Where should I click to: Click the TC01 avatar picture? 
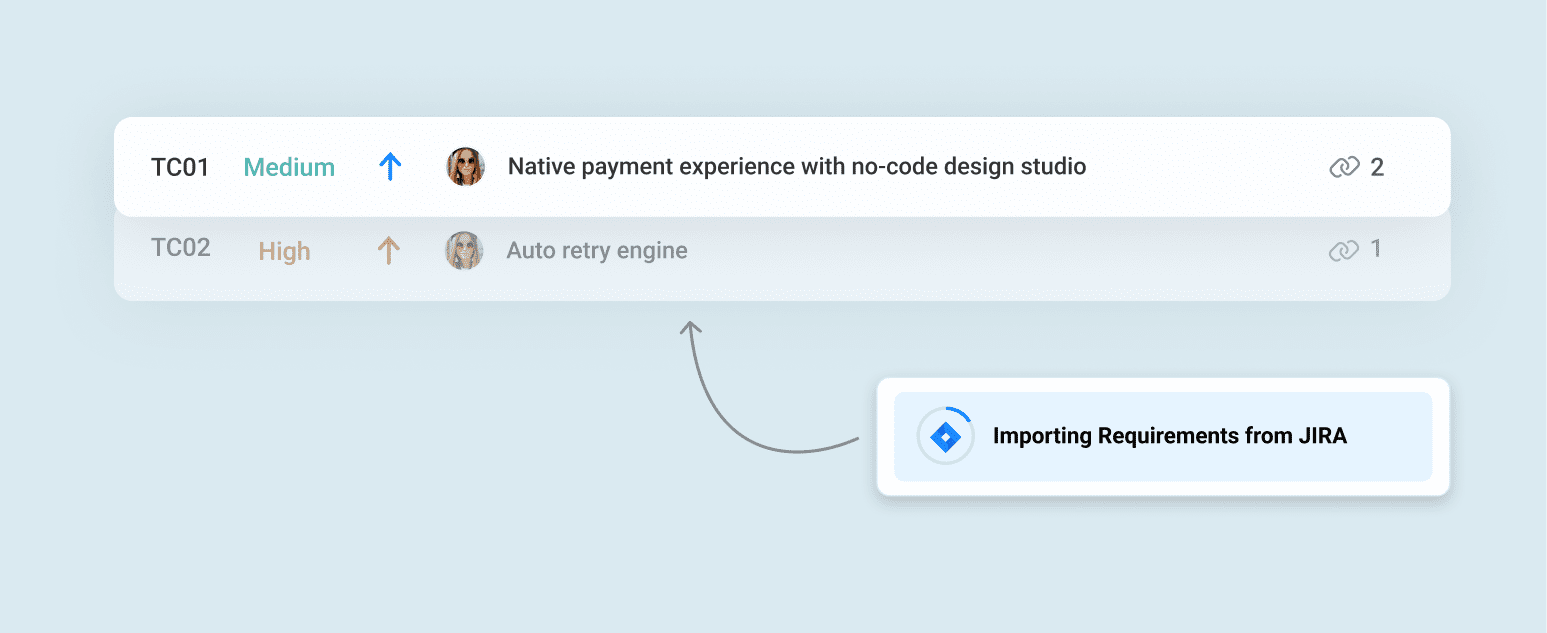[x=465, y=167]
